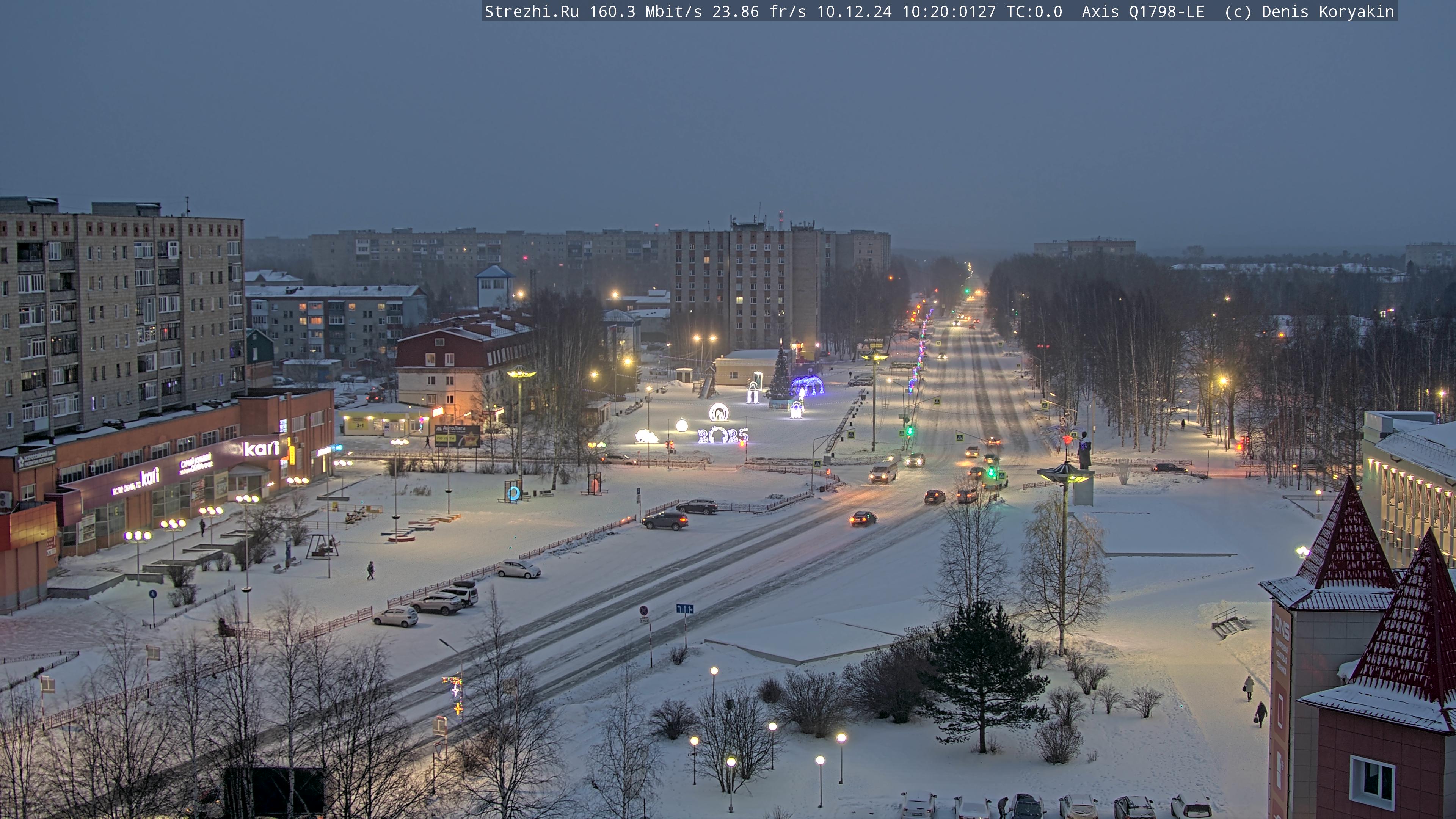Click the "Strezhi.Ru" overlay text
The height and width of the screenshot is (819, 1456).
tap(531, 11)
